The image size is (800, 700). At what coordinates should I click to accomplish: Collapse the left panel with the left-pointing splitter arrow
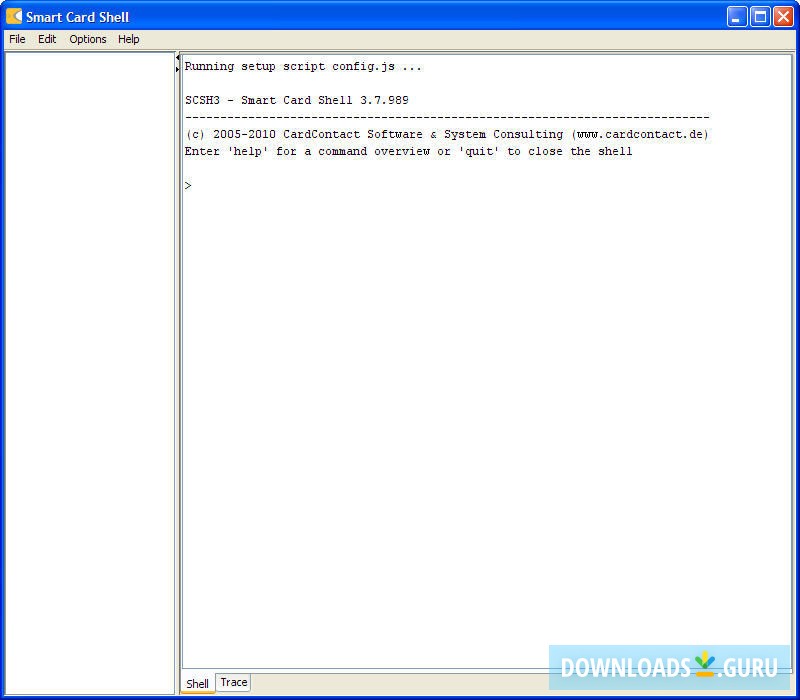177,58
